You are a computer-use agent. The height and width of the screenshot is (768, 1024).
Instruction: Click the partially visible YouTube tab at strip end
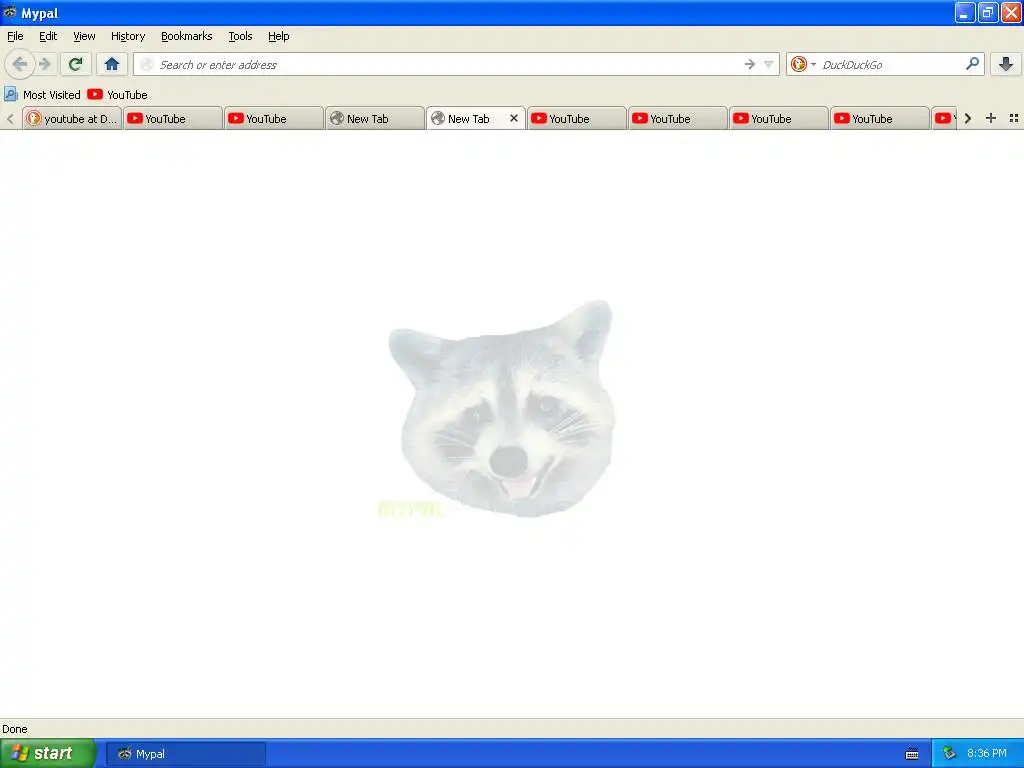[x=944, y=118]
